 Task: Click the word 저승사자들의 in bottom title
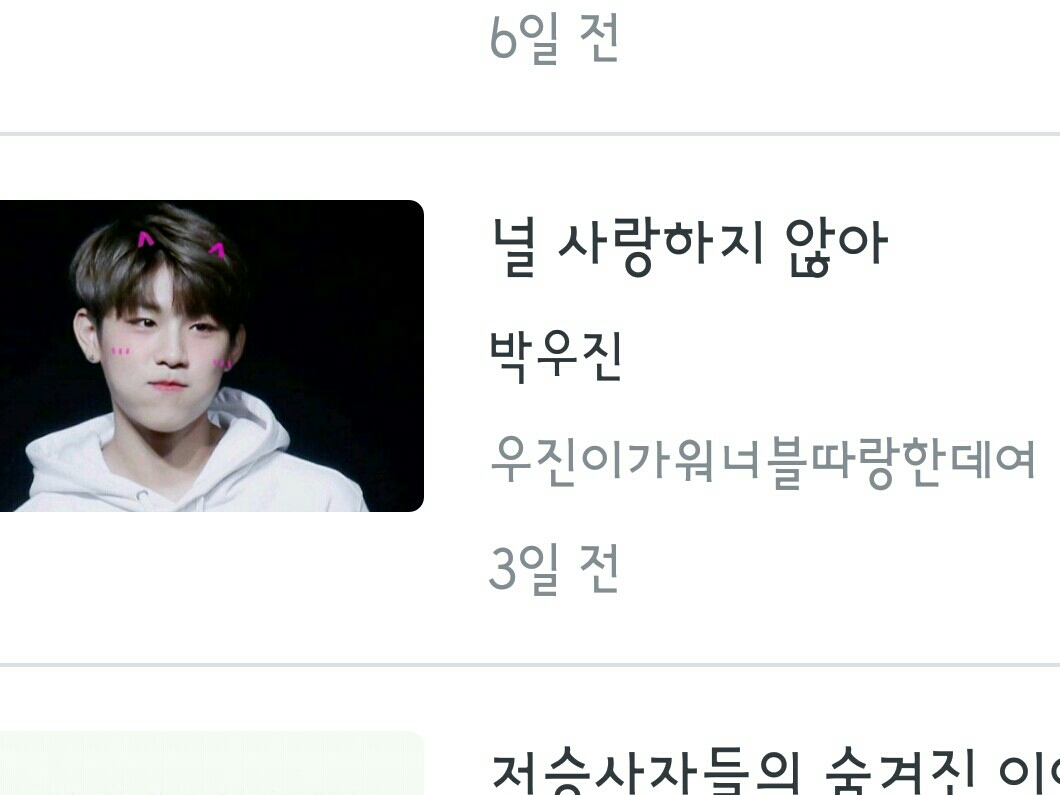pyautogui.click(x=646, y=772)
